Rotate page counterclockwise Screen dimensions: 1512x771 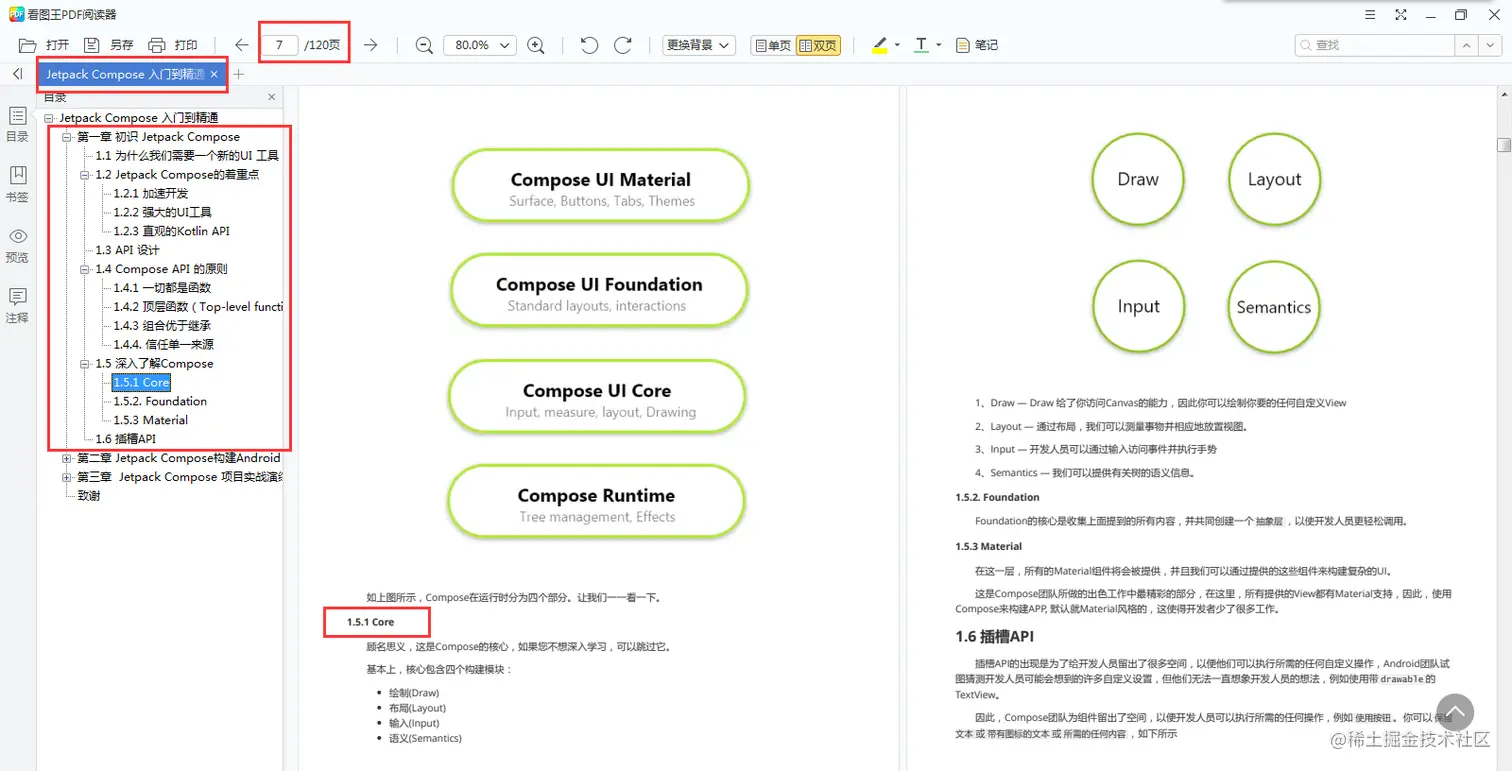[x=589, y=45]
